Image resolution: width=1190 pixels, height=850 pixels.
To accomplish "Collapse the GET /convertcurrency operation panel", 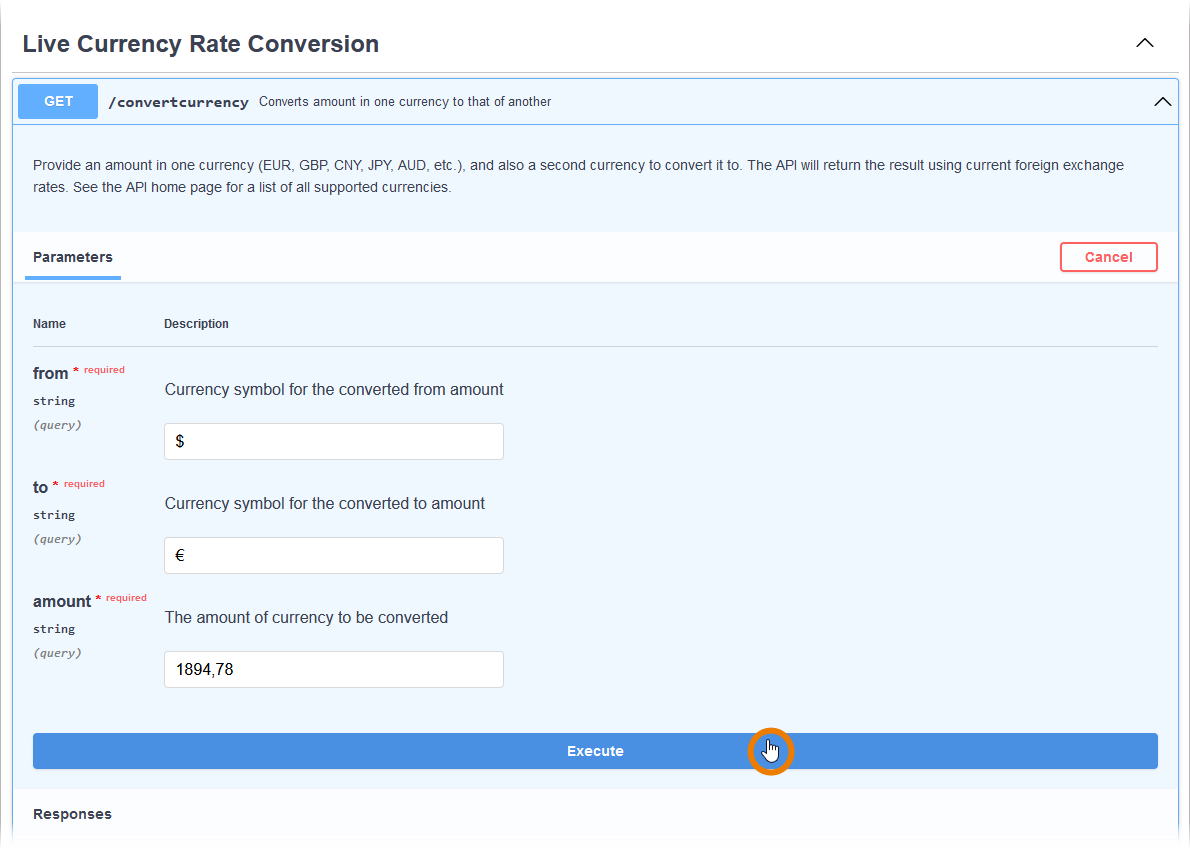I will tap(1162, 101).
